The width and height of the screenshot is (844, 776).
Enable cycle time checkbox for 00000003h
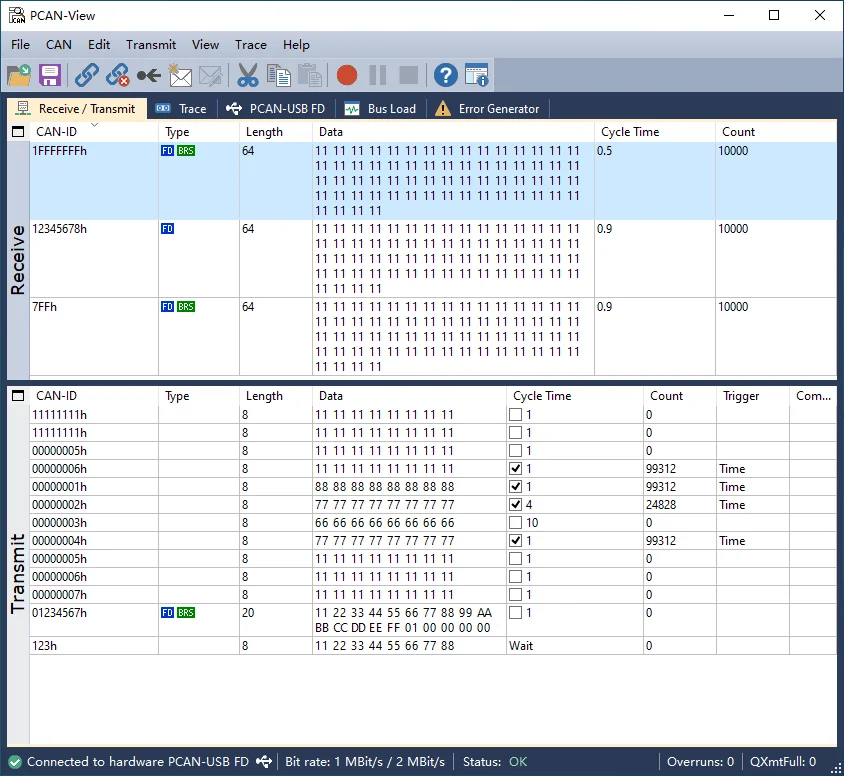pyautogui.click(x=516, y=523)
